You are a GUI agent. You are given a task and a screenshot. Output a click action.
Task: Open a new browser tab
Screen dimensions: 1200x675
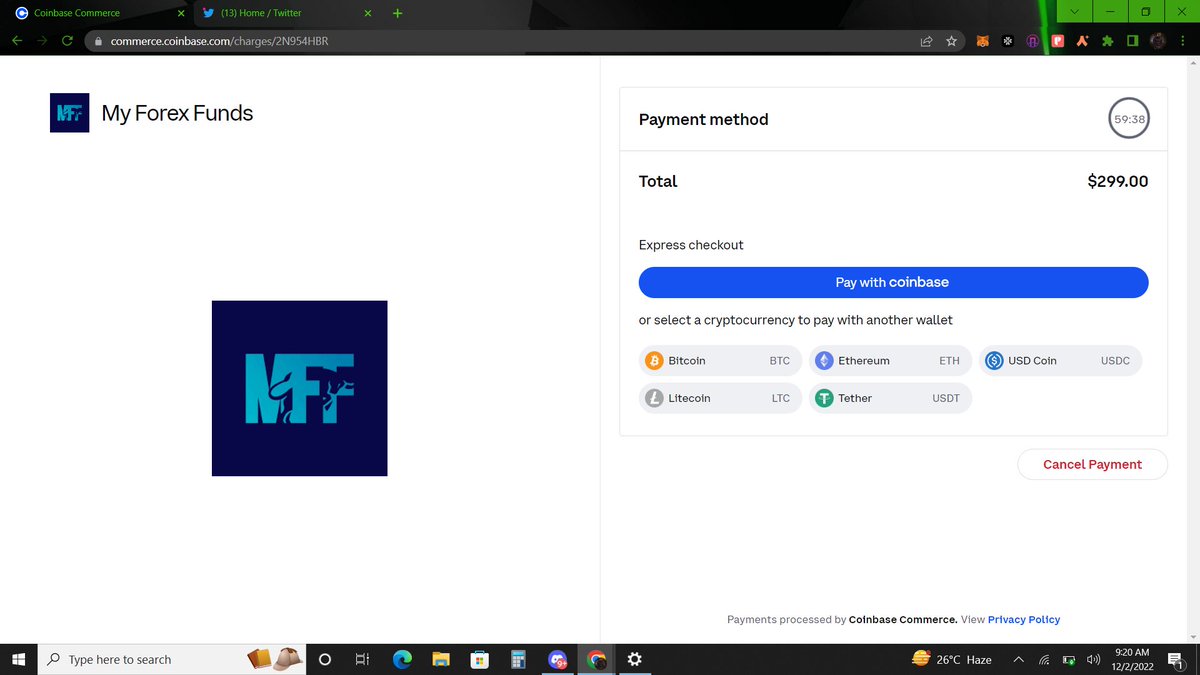(397, 13)
